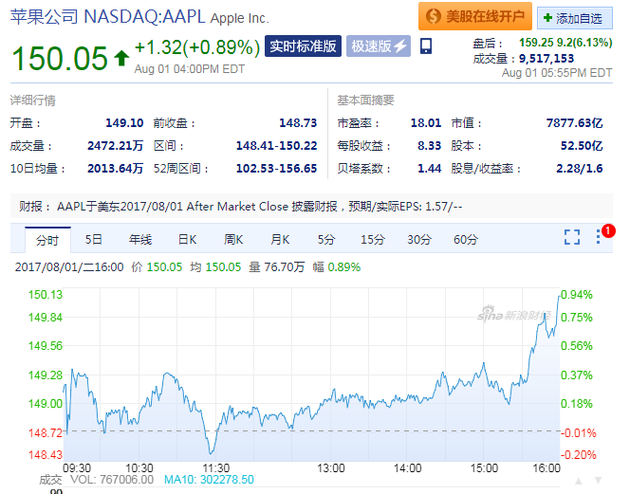
Task: Click share capital value 52.50亿
Action: pyautogui.click(x=582, y=146)
